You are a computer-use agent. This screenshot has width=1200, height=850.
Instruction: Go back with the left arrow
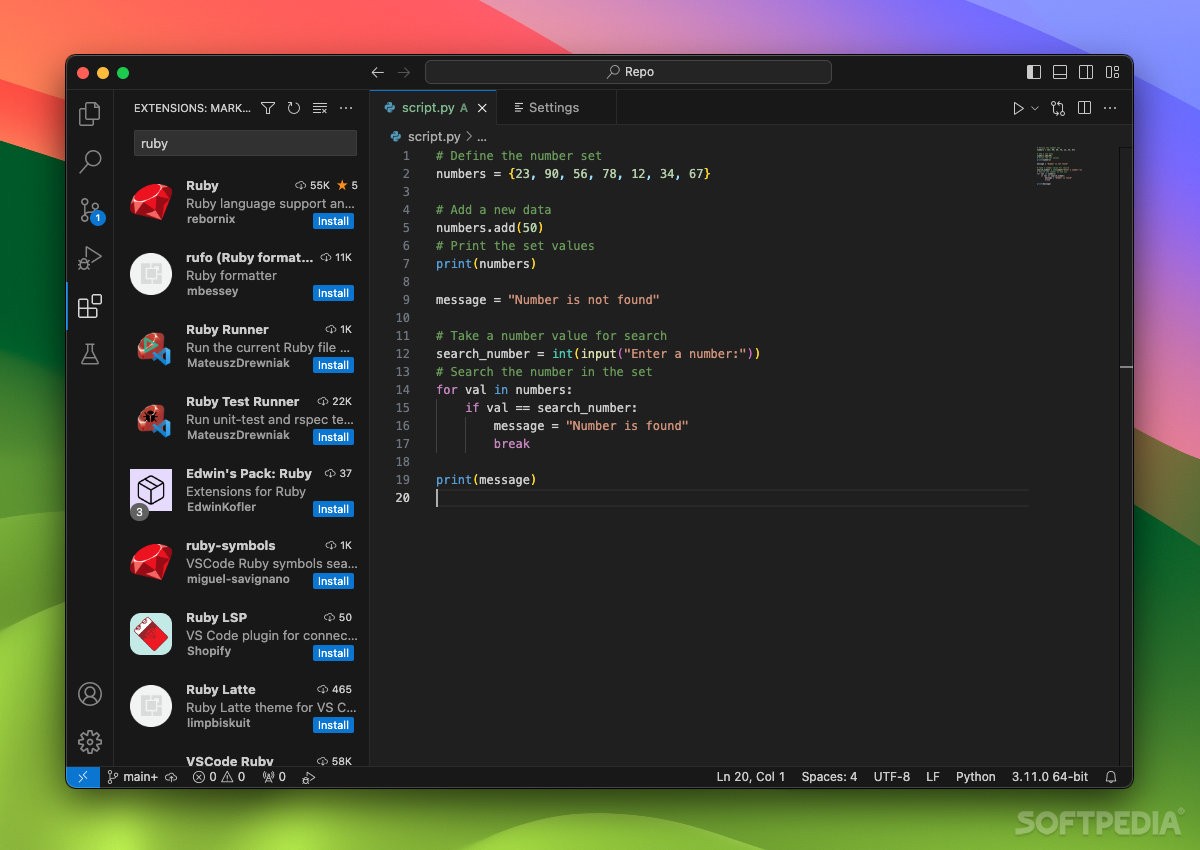[377, 72]
